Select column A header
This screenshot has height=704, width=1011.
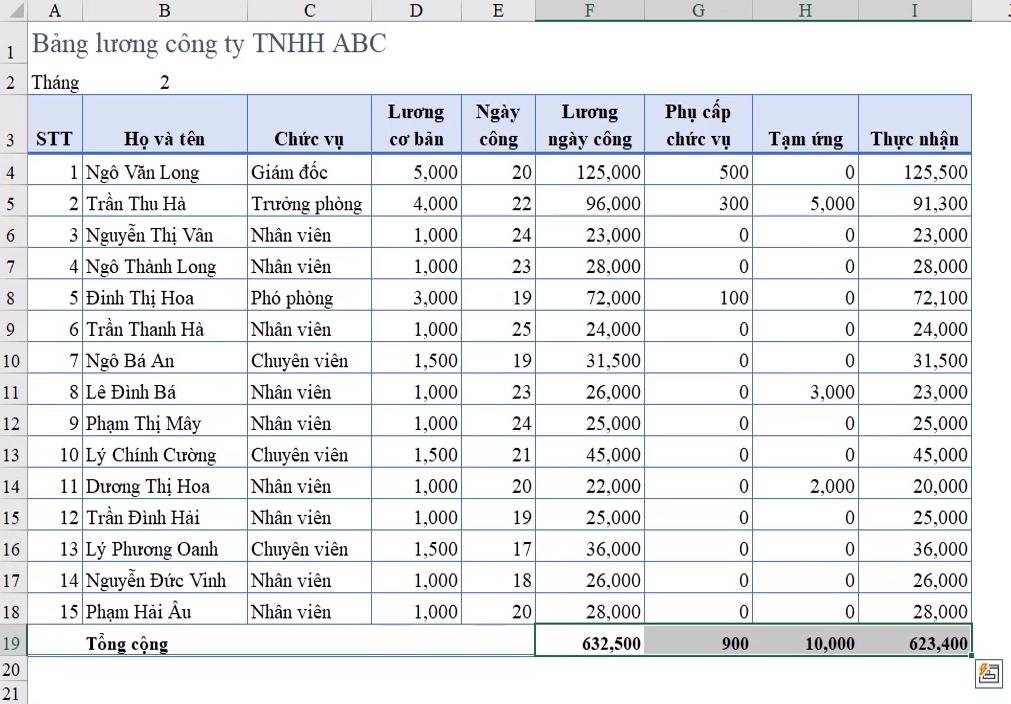tap(55, 10)
